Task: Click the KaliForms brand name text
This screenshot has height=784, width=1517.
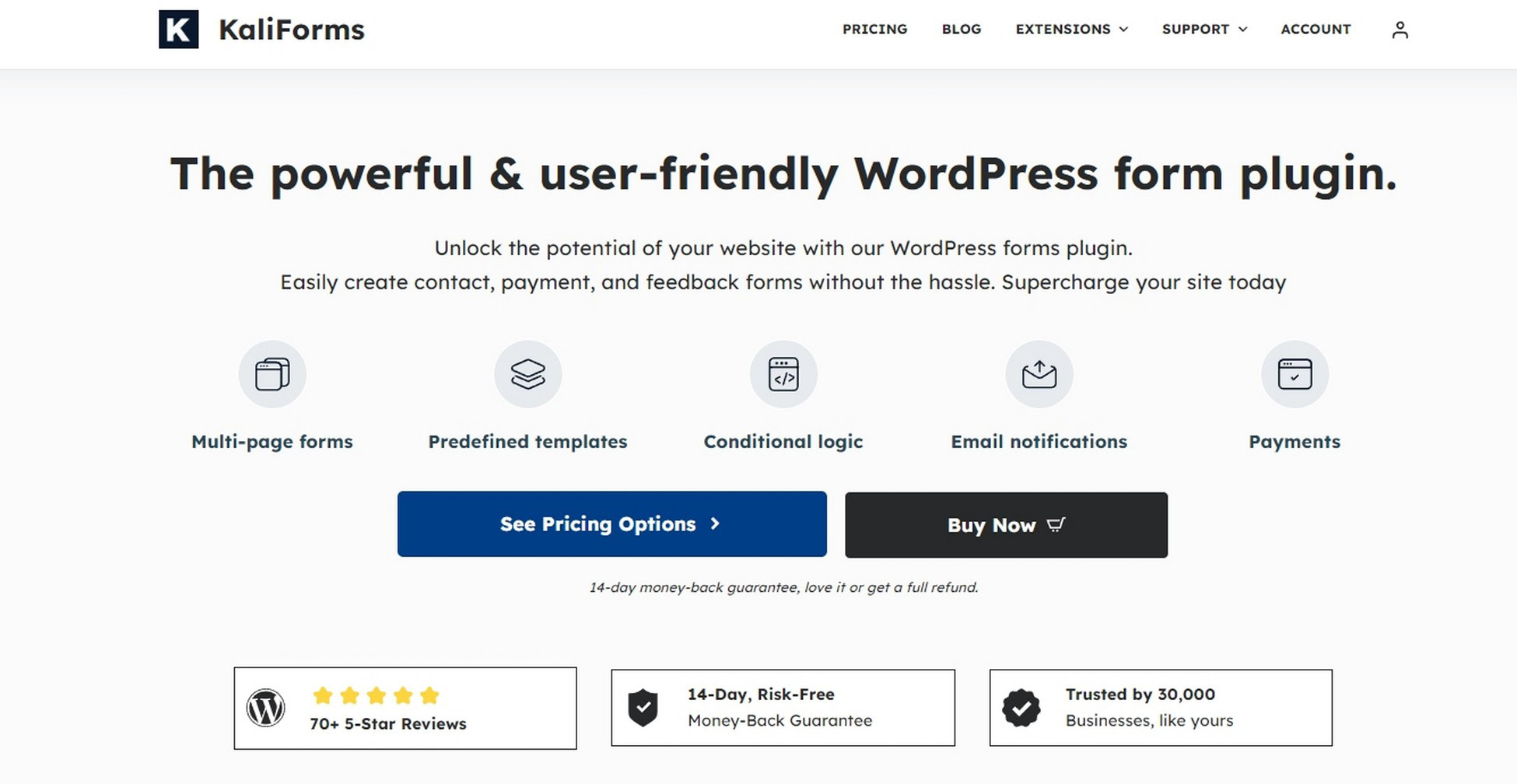Action: (291, 30)
